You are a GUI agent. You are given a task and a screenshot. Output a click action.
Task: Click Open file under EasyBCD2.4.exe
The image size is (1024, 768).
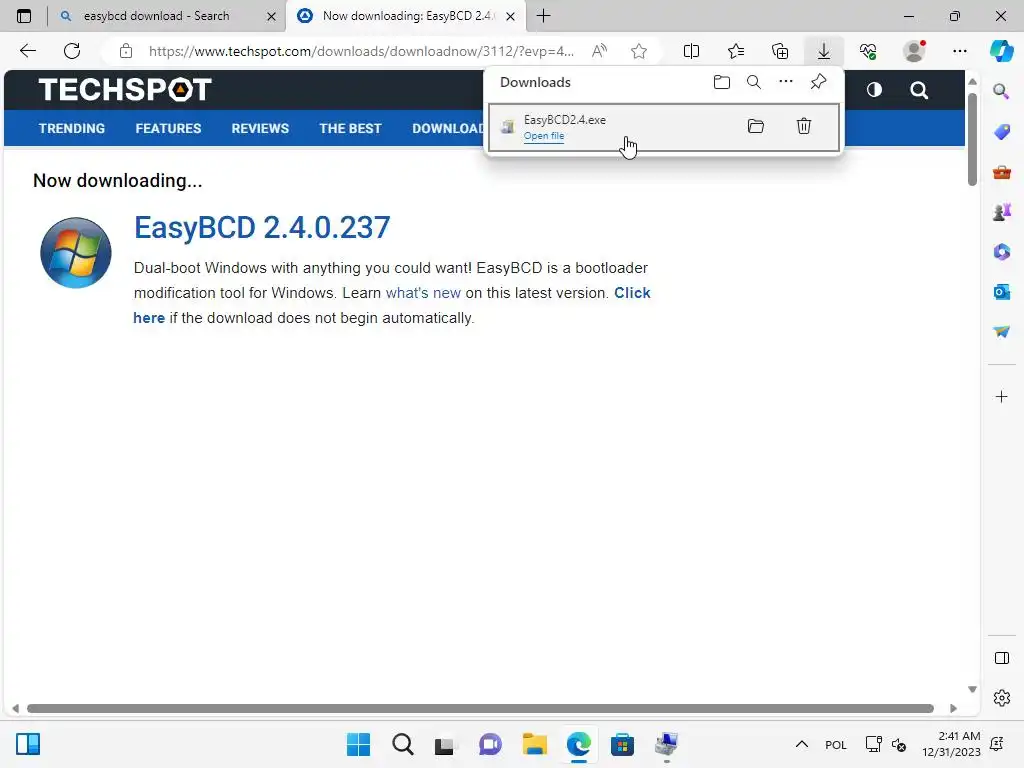[x=544, y=136]
